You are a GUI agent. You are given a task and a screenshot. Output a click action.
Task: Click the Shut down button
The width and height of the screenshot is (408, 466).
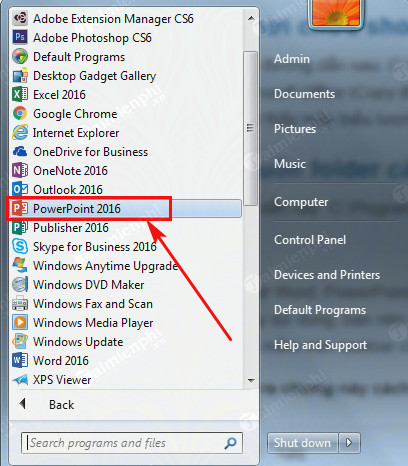point(303,443)
